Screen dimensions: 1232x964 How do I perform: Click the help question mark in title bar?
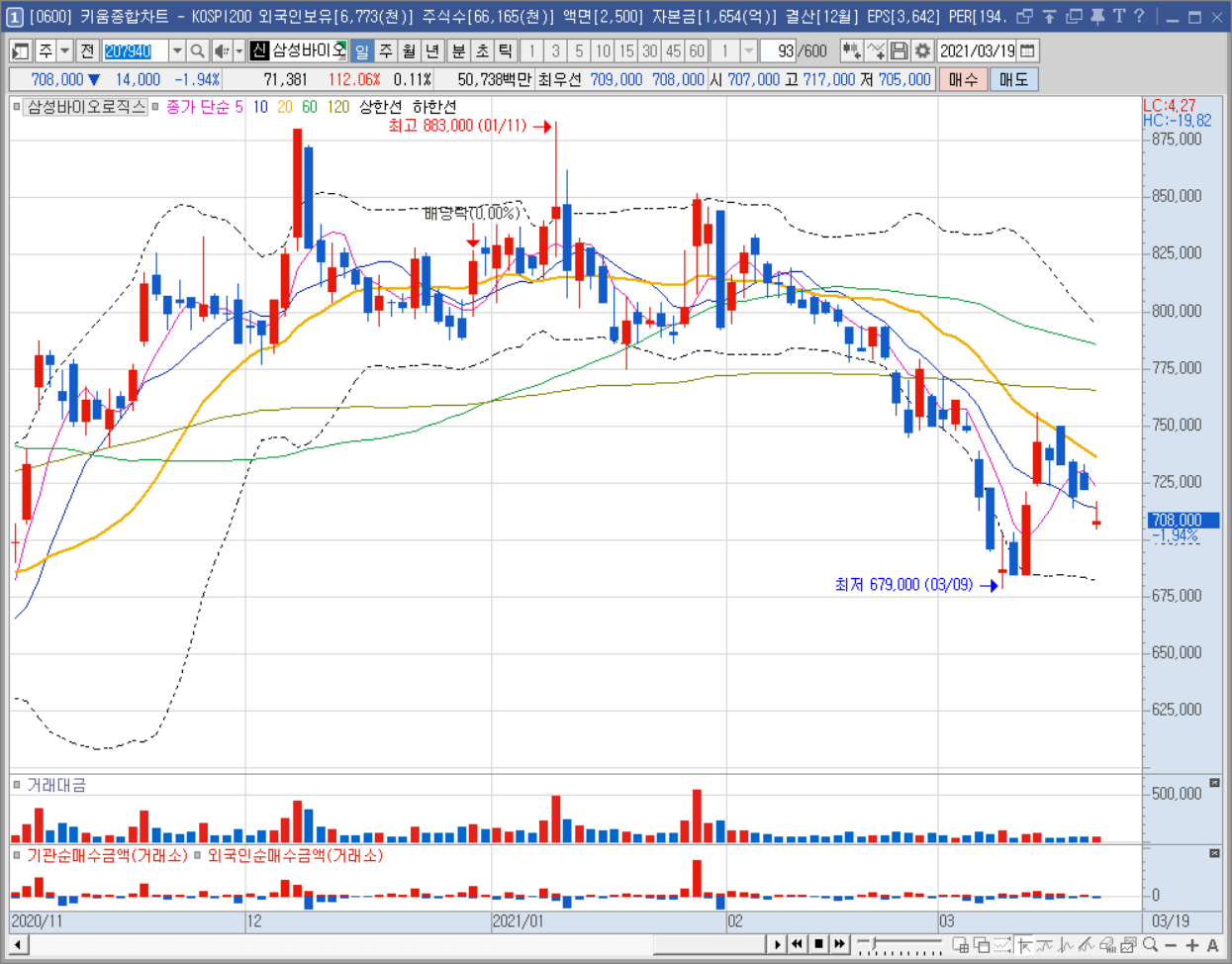1139,16
